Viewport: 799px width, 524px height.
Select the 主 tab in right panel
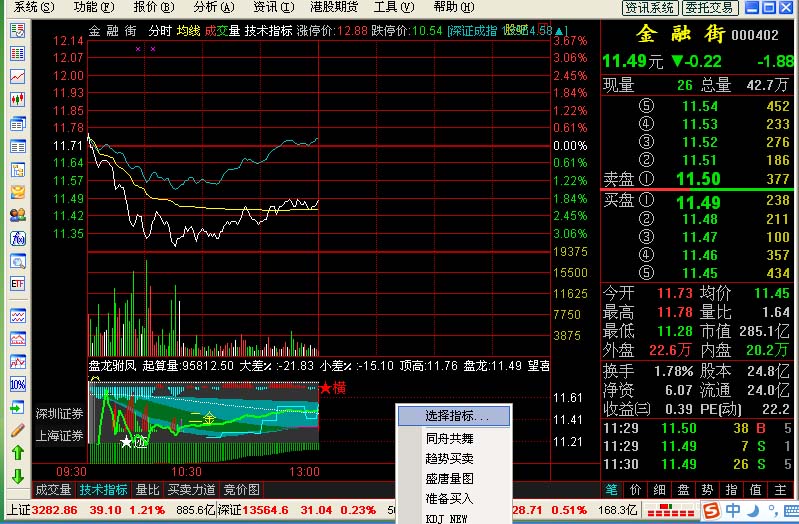(780, 490)
